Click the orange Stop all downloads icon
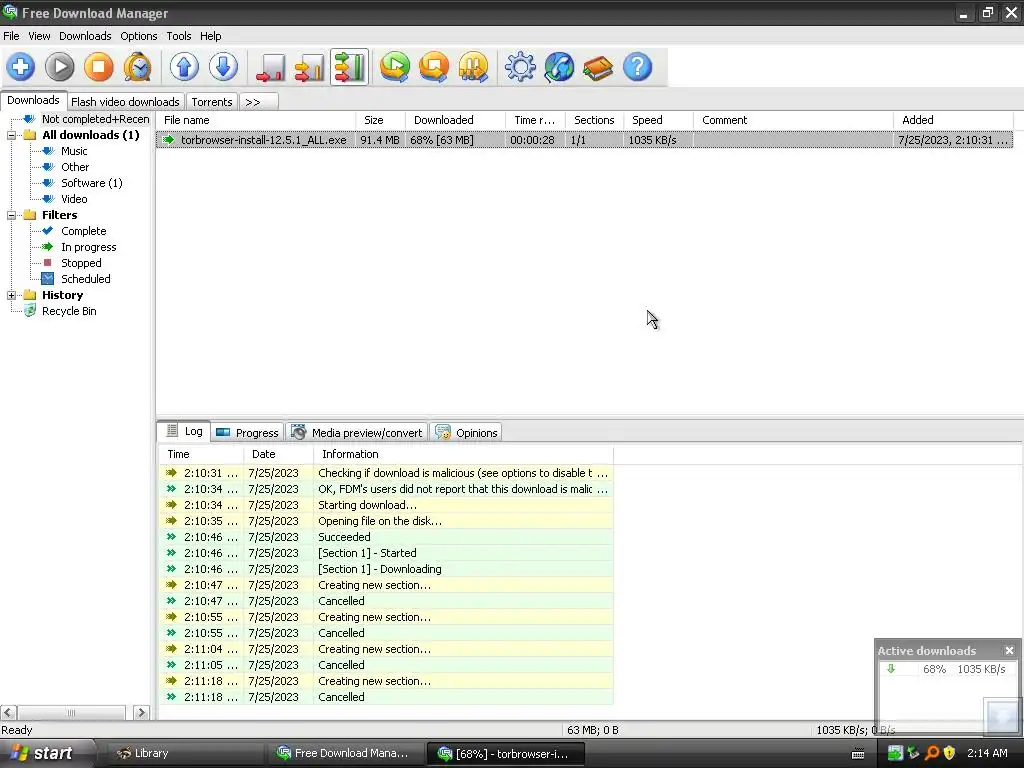Image resolution: width=1024 pixels, height=768 pixels. point(434,67)
